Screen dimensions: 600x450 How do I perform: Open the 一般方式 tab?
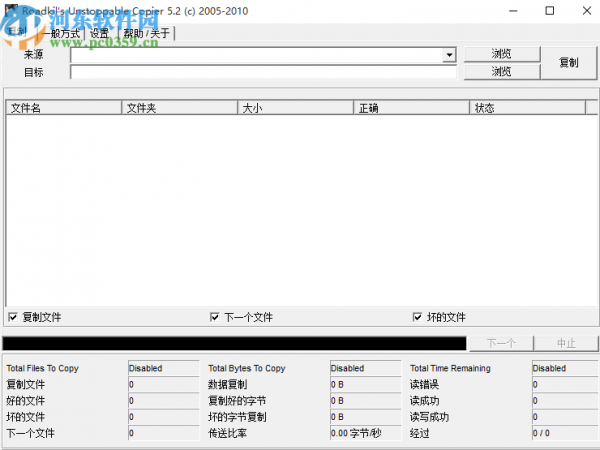(61, 34)
